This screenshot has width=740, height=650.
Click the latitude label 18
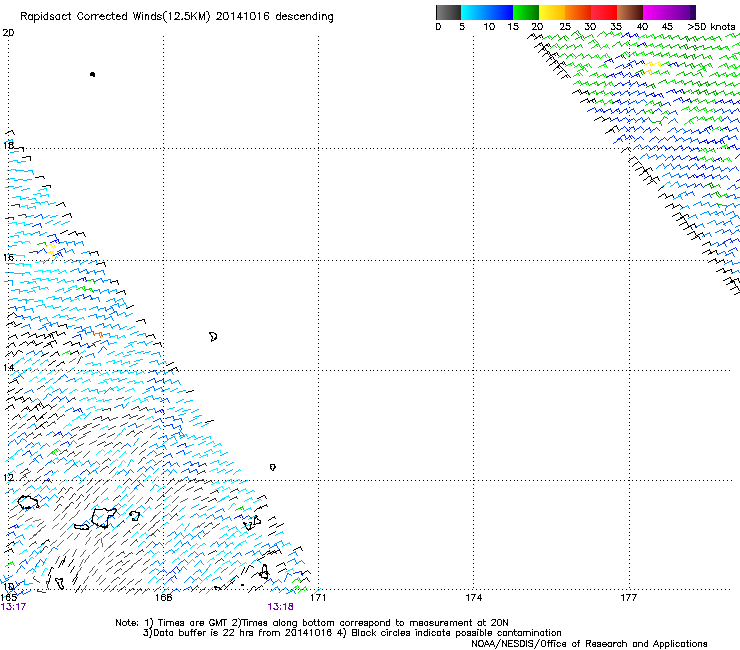point(8,145)
